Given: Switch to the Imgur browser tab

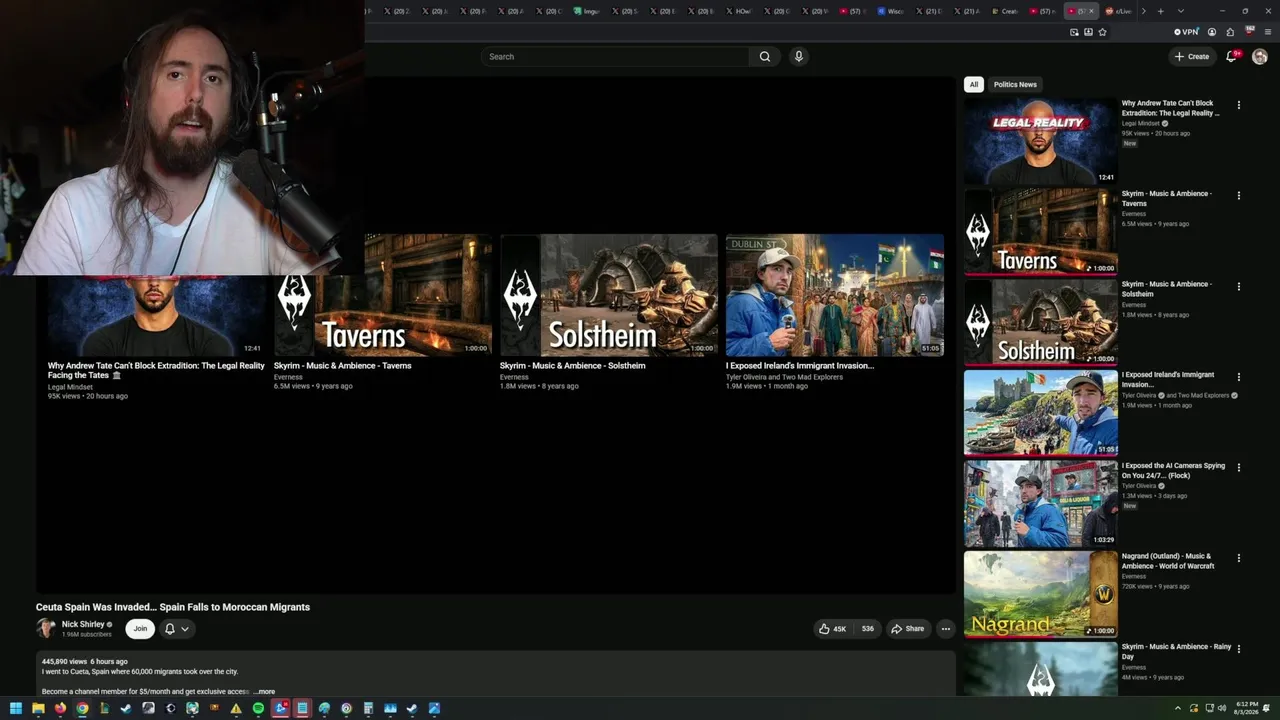Looking at the screenshot, I should 585,11.
